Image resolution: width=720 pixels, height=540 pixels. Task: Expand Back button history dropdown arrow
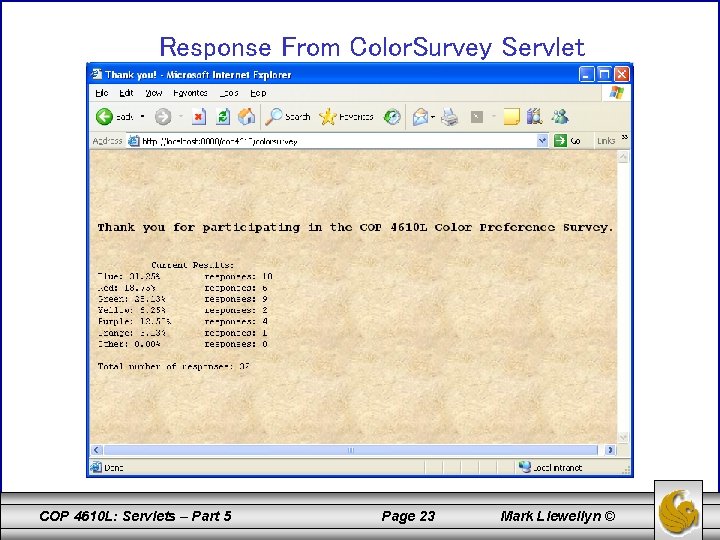point(142,117)
